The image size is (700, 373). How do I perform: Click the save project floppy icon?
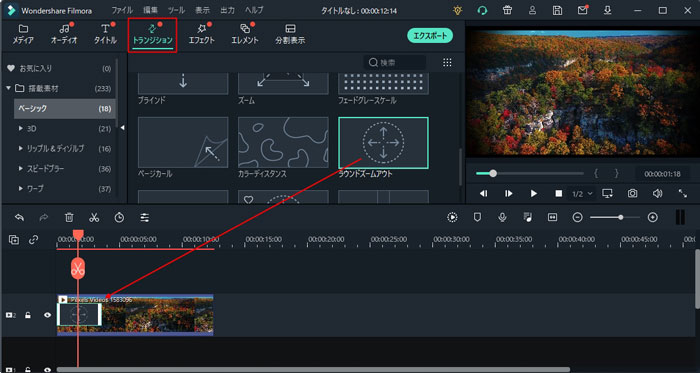(557, 10)
